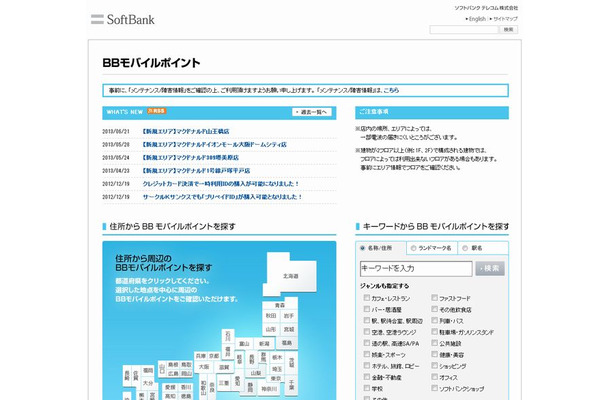Check the ファストフード genre box

coord(434,298)
